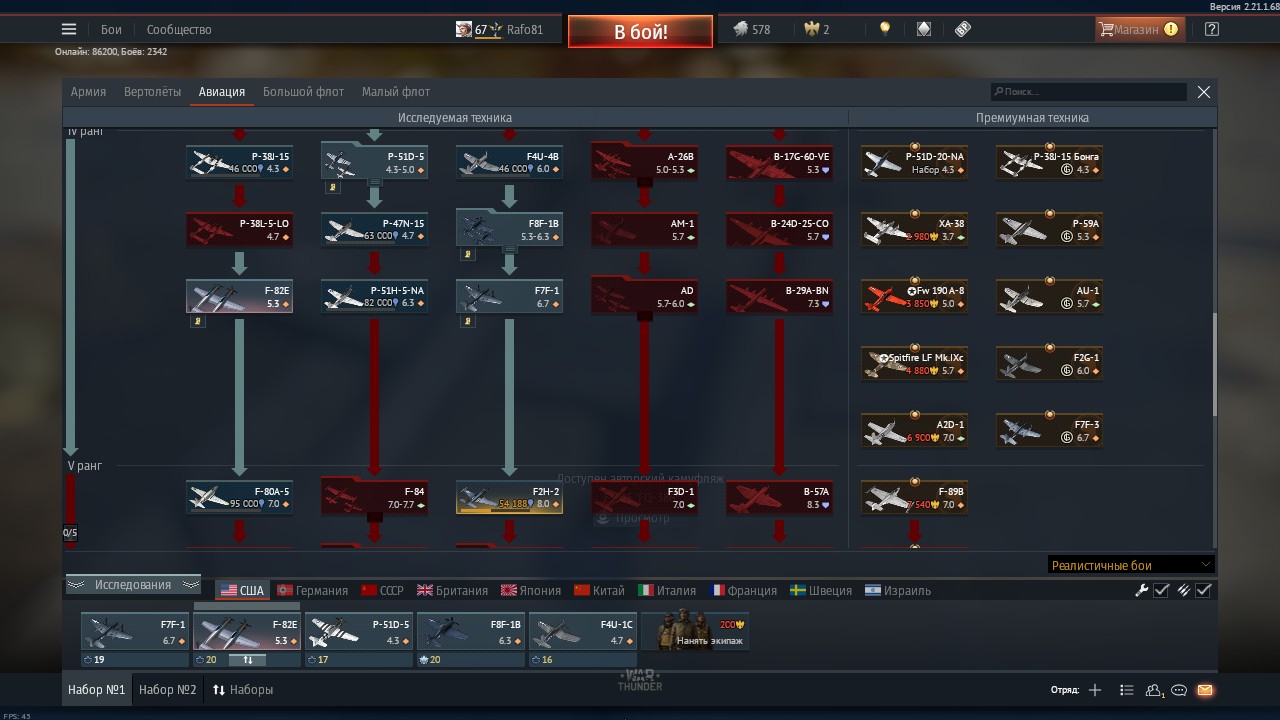Select the Япония nation
The image size is (1280, 720).
coord(531,590)
